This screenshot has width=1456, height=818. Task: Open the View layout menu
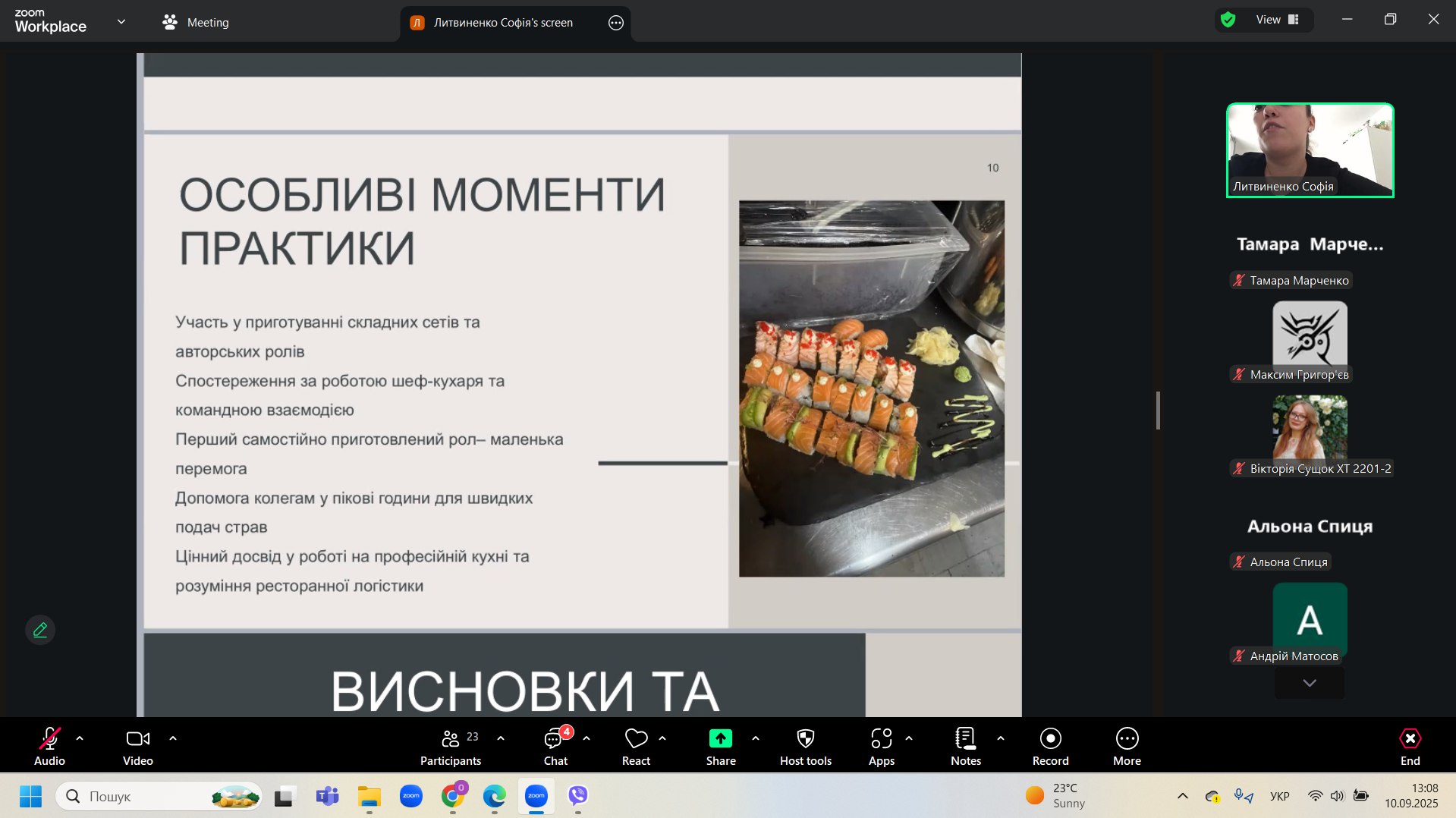pos(1278,20)
